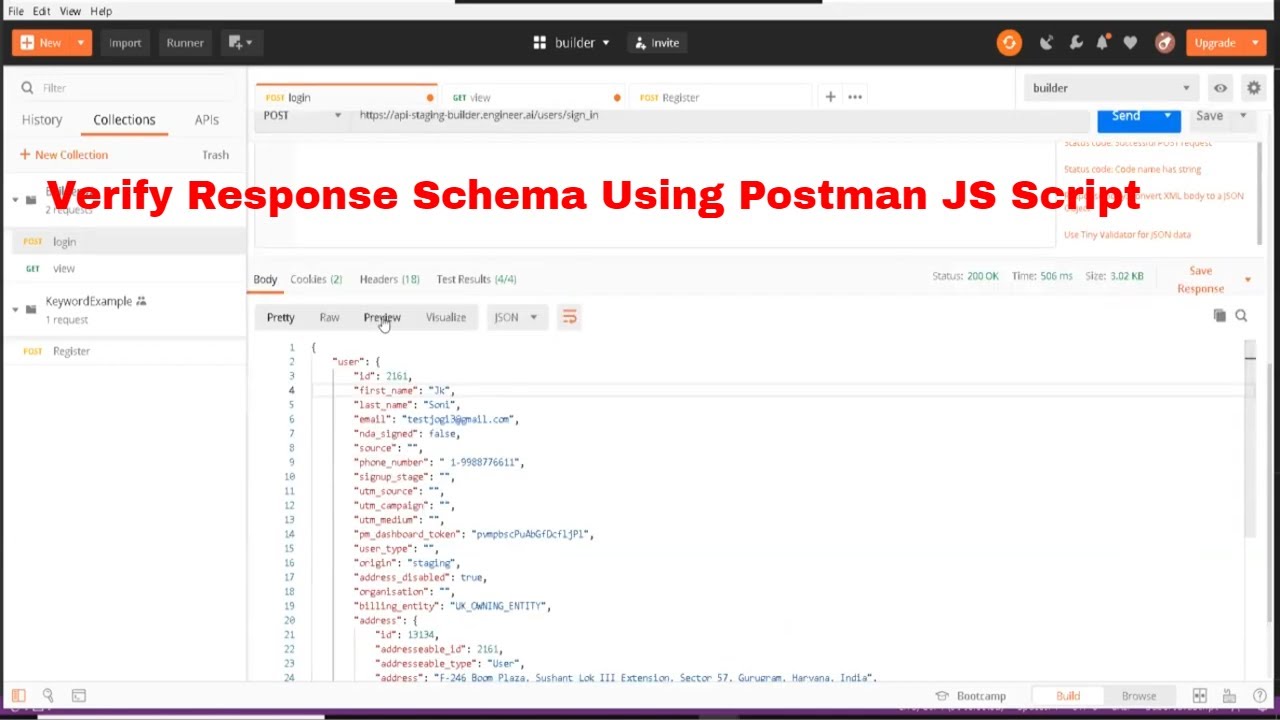Click the heart icon in header
The width and height of the screenshot is (1280, 720).
pos(1130,43)
